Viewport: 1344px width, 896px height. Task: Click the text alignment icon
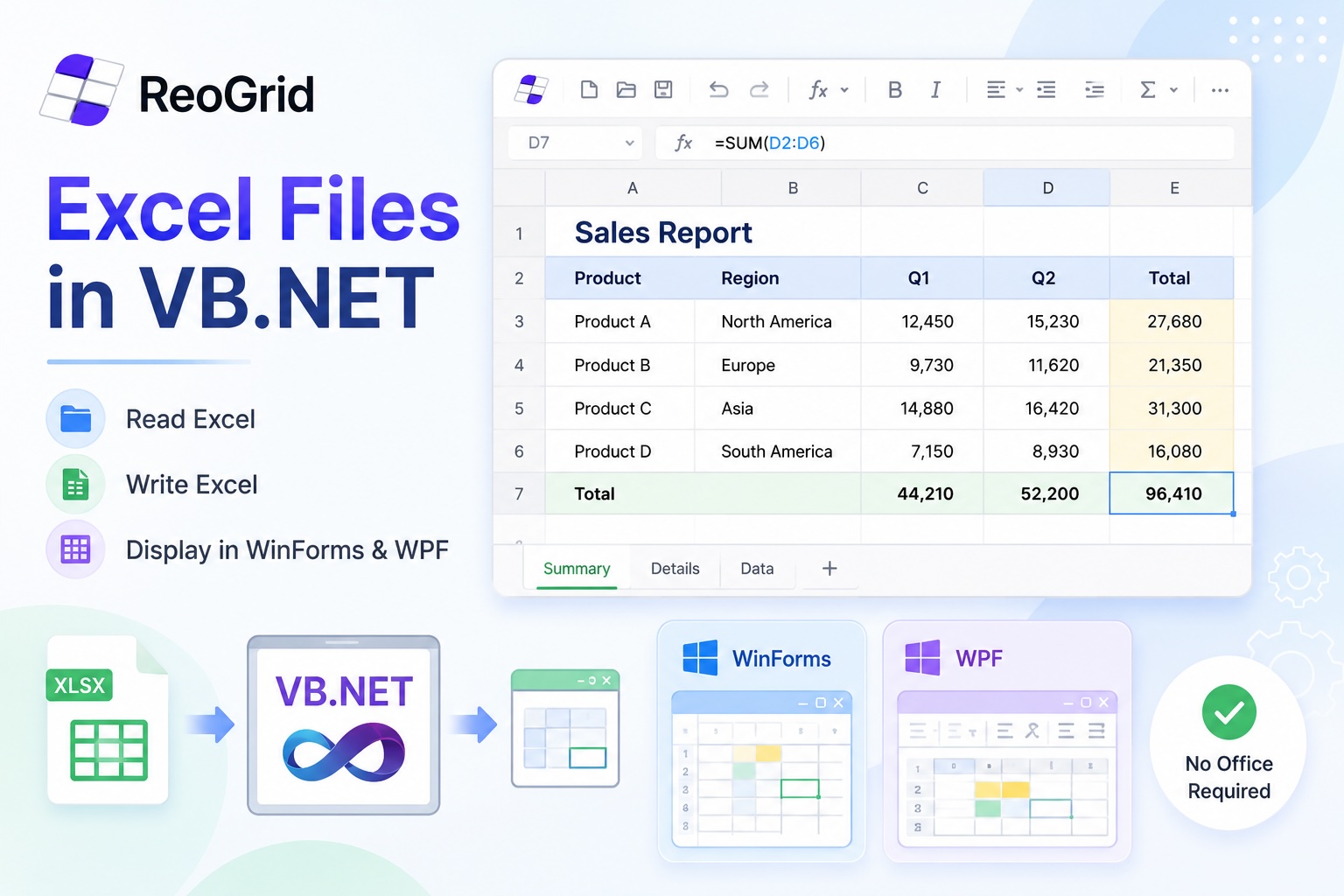996,90
